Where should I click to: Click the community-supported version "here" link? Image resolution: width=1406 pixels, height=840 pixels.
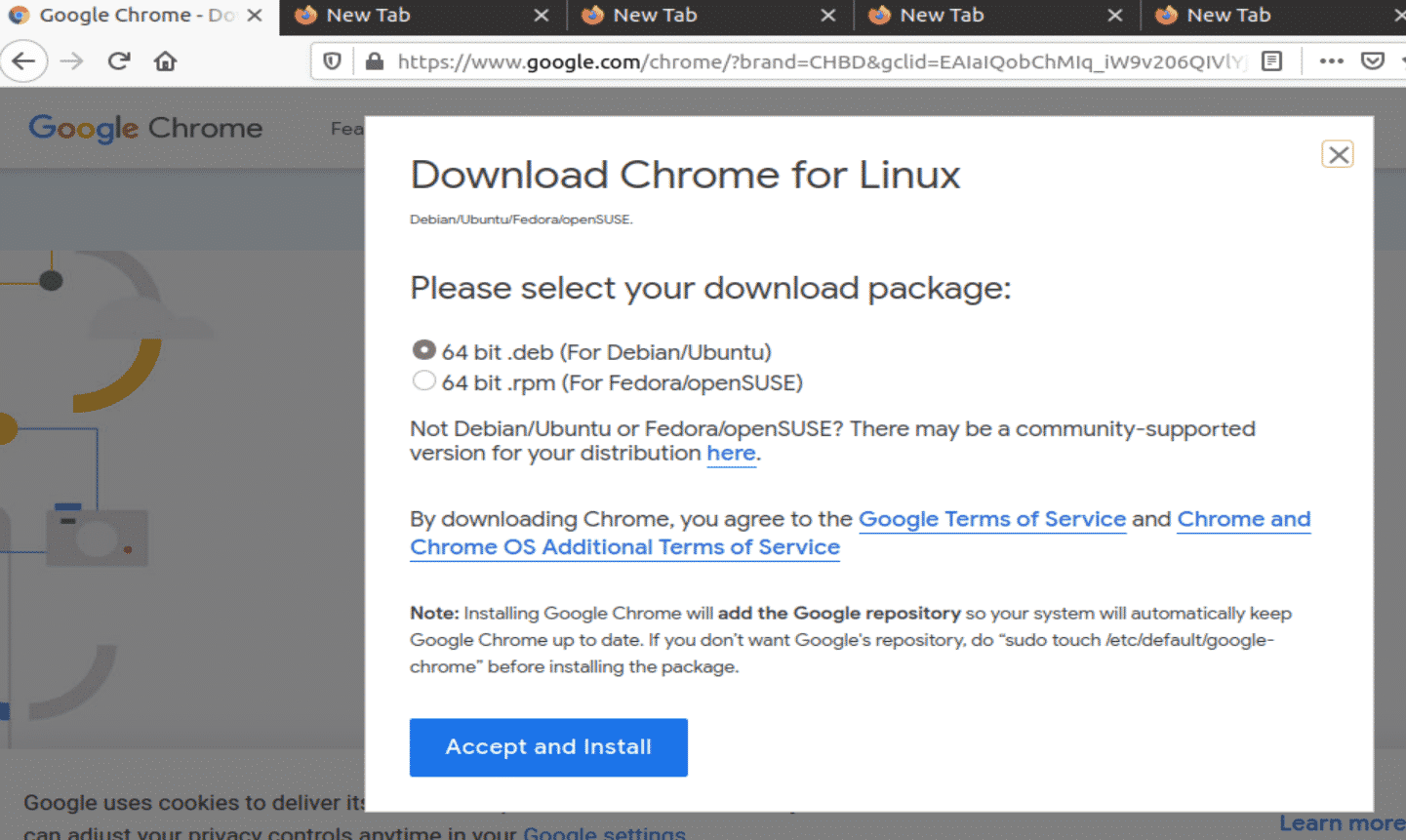pyautogui.click(x=731, y=454)
